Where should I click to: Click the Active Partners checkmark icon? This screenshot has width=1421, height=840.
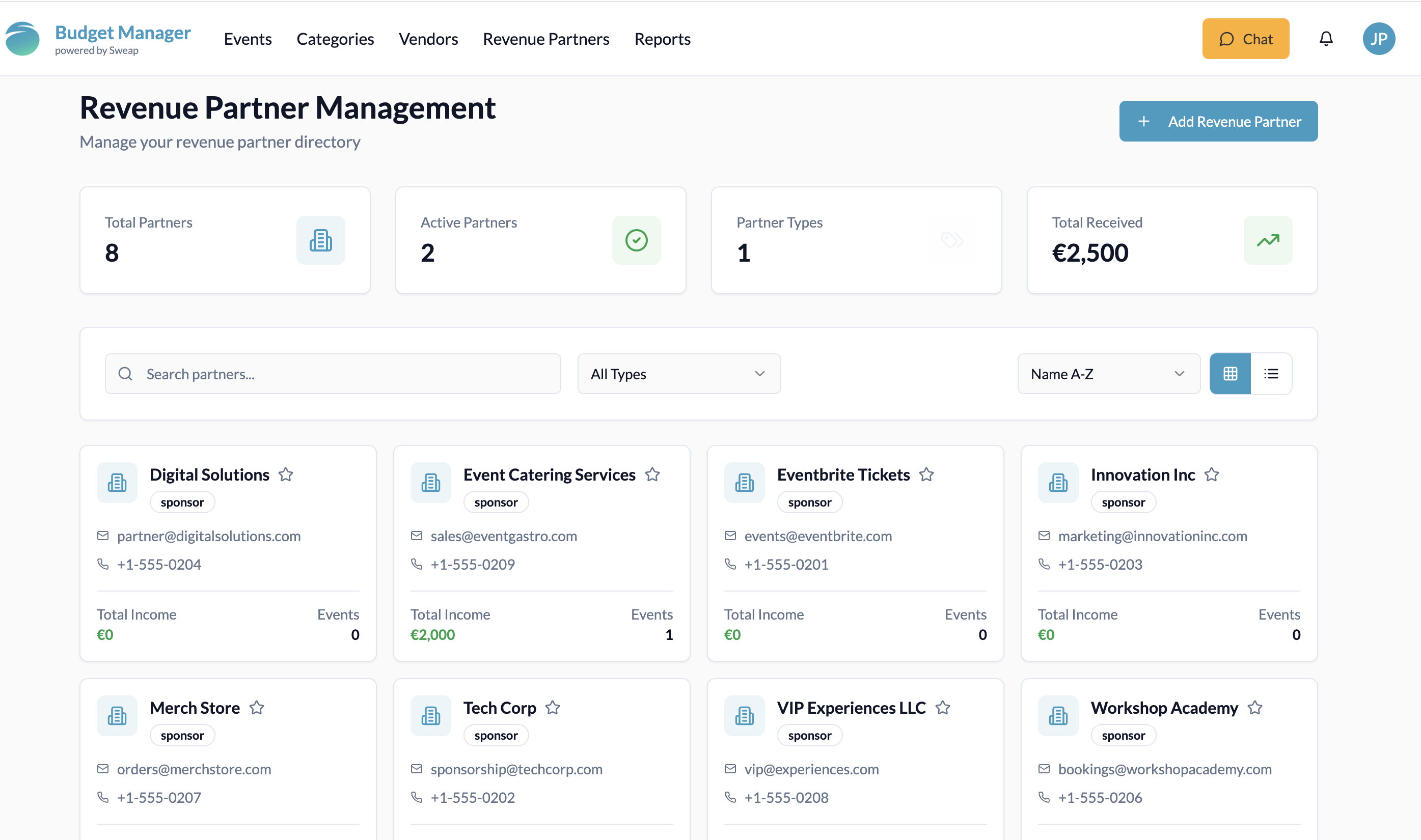[x=636, y=240]
